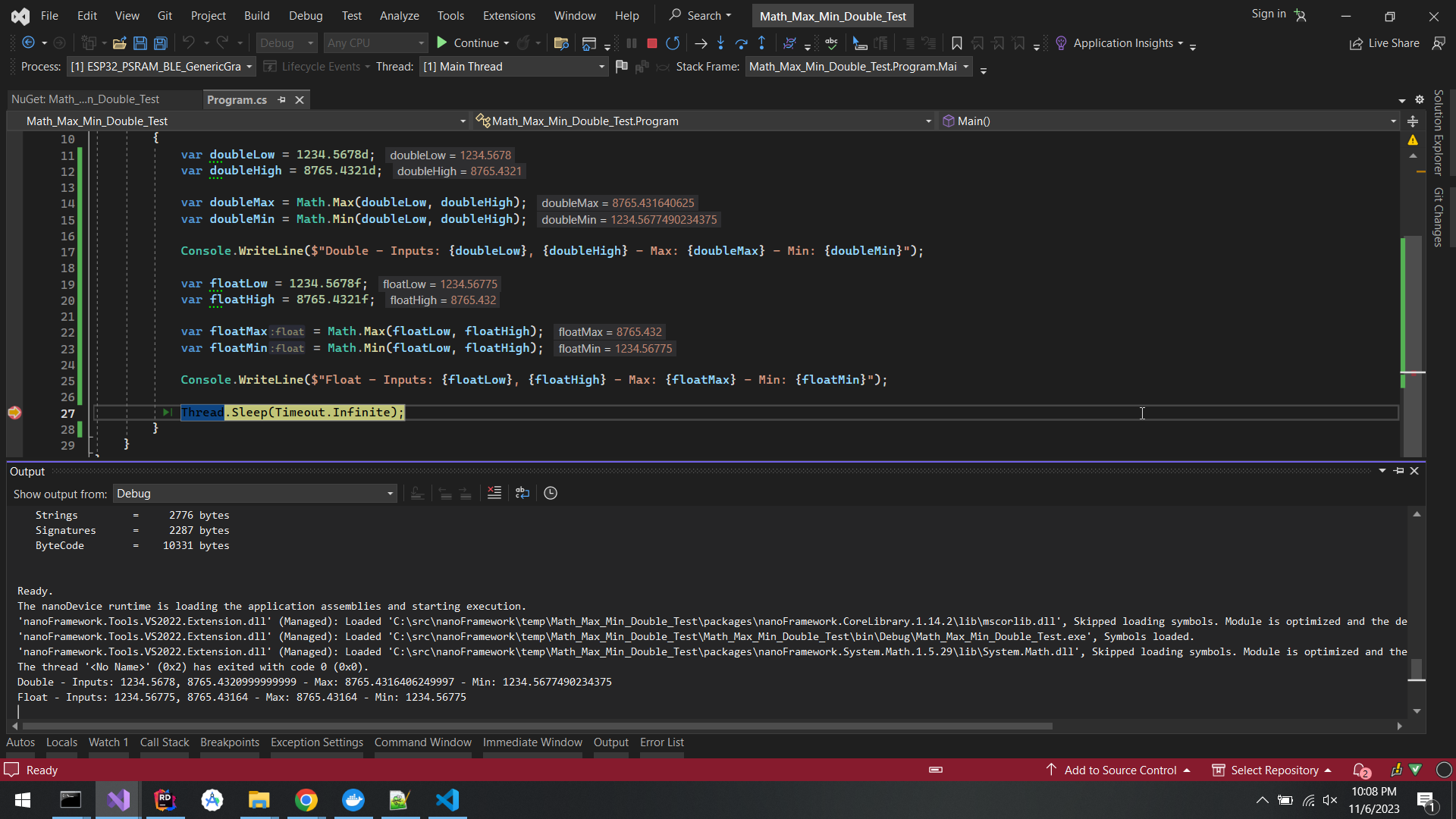The width and height of the screenshot is (1456, 819).
Task: Click Add to Source Control
Action: [1118, 770]
